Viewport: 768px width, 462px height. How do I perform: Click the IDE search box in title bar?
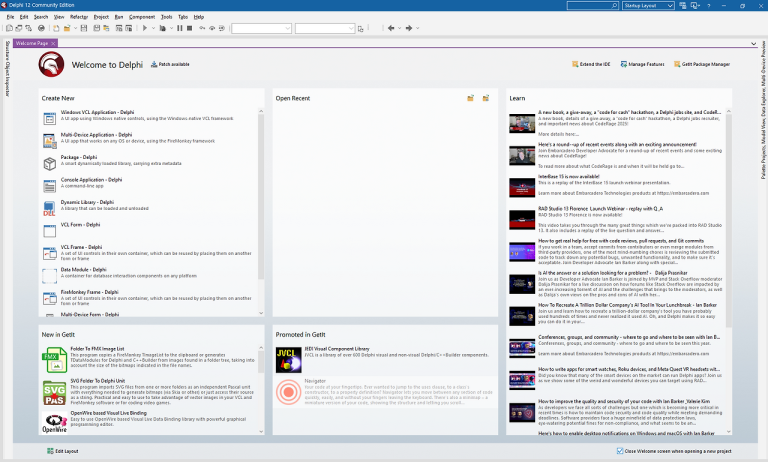[593, 5]
